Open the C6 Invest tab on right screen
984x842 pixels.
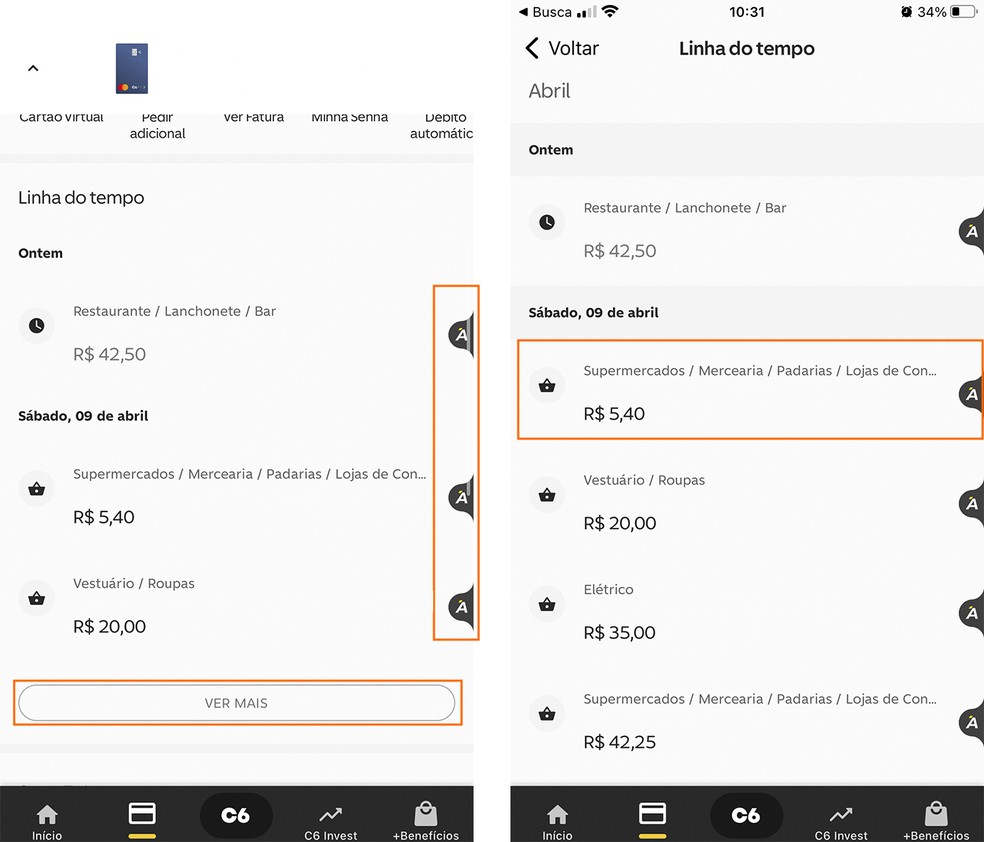coord(840,820)
